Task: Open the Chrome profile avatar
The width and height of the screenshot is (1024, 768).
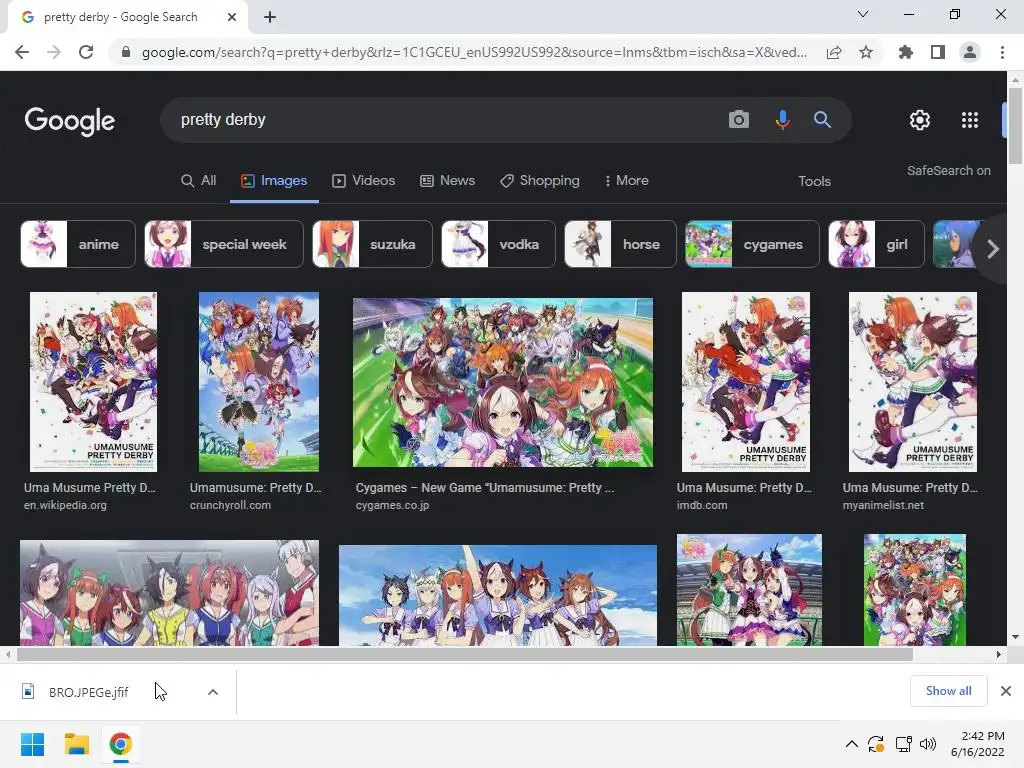Action: pos(970,52)
